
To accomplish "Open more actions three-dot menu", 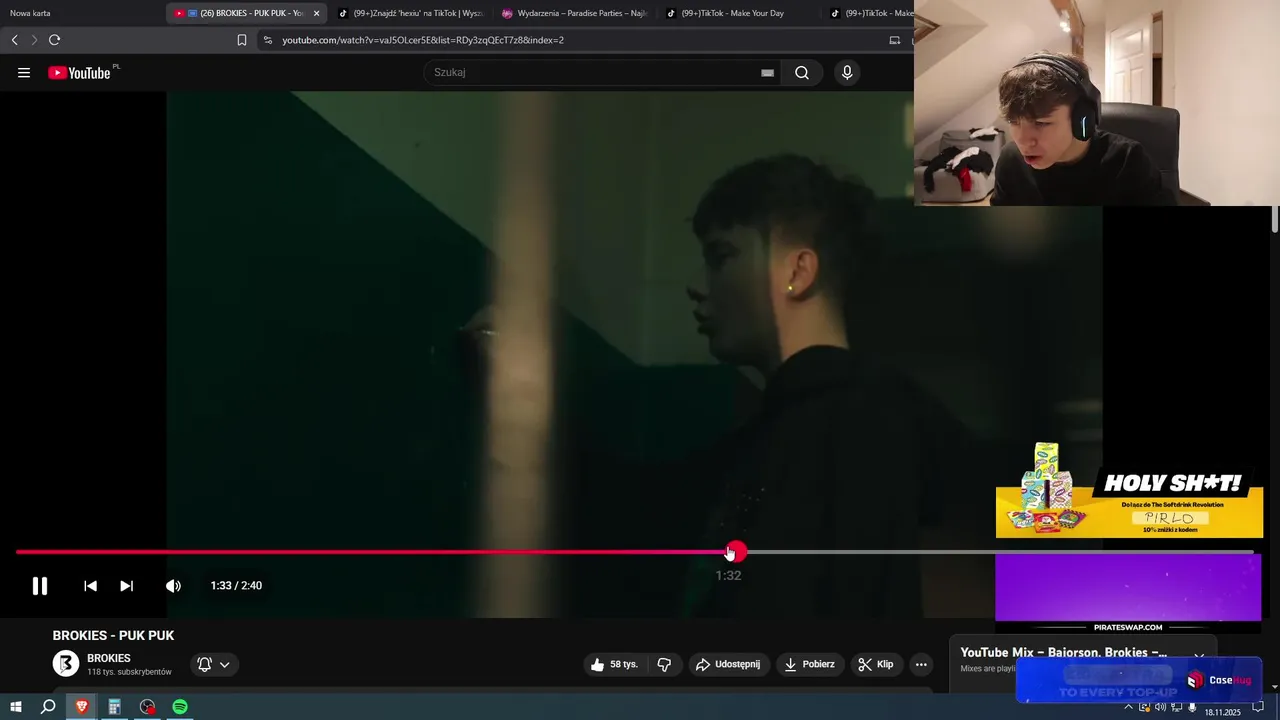I will [x=921, y=664].
